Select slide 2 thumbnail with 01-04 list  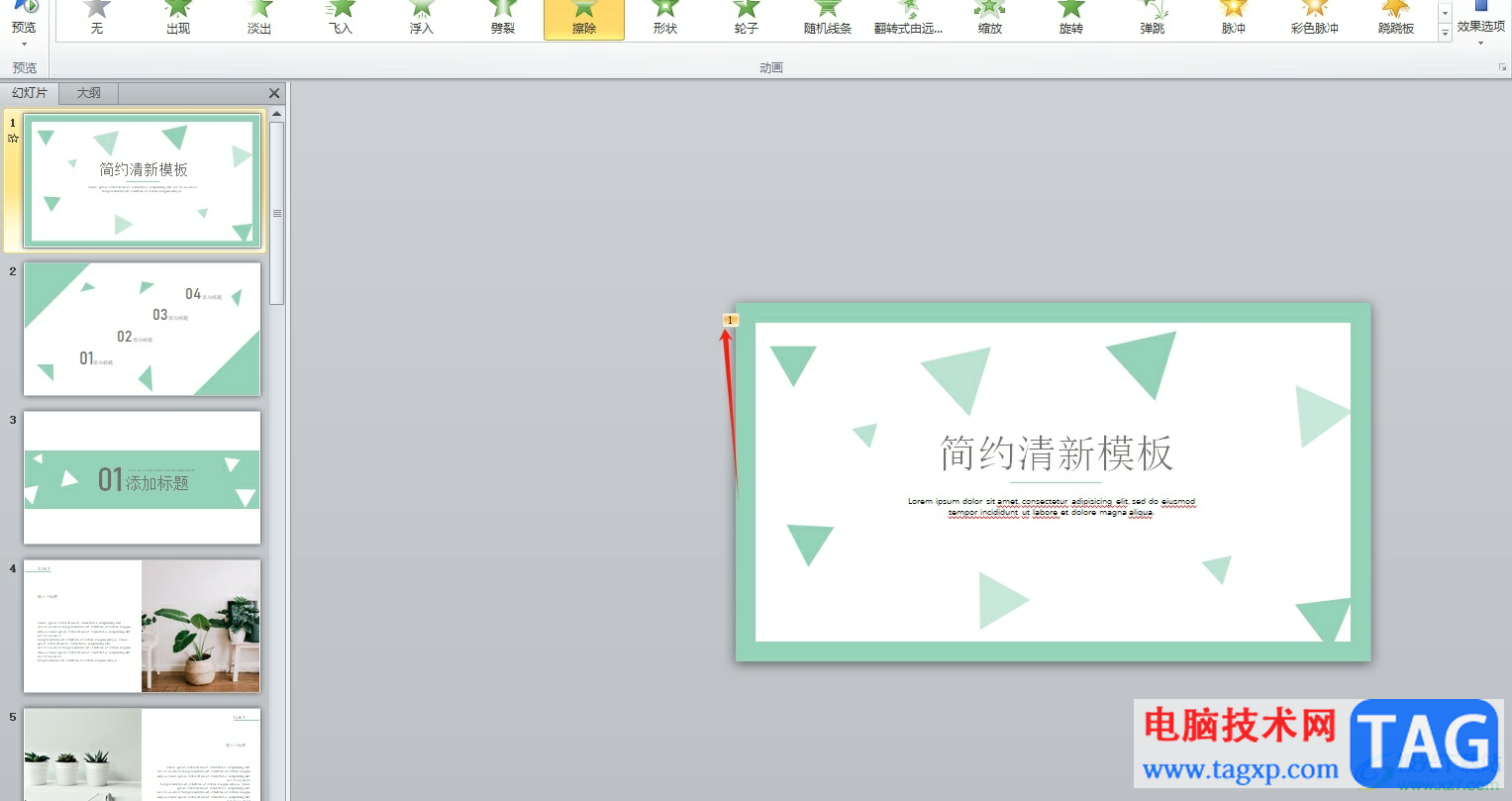click(143, 329)
